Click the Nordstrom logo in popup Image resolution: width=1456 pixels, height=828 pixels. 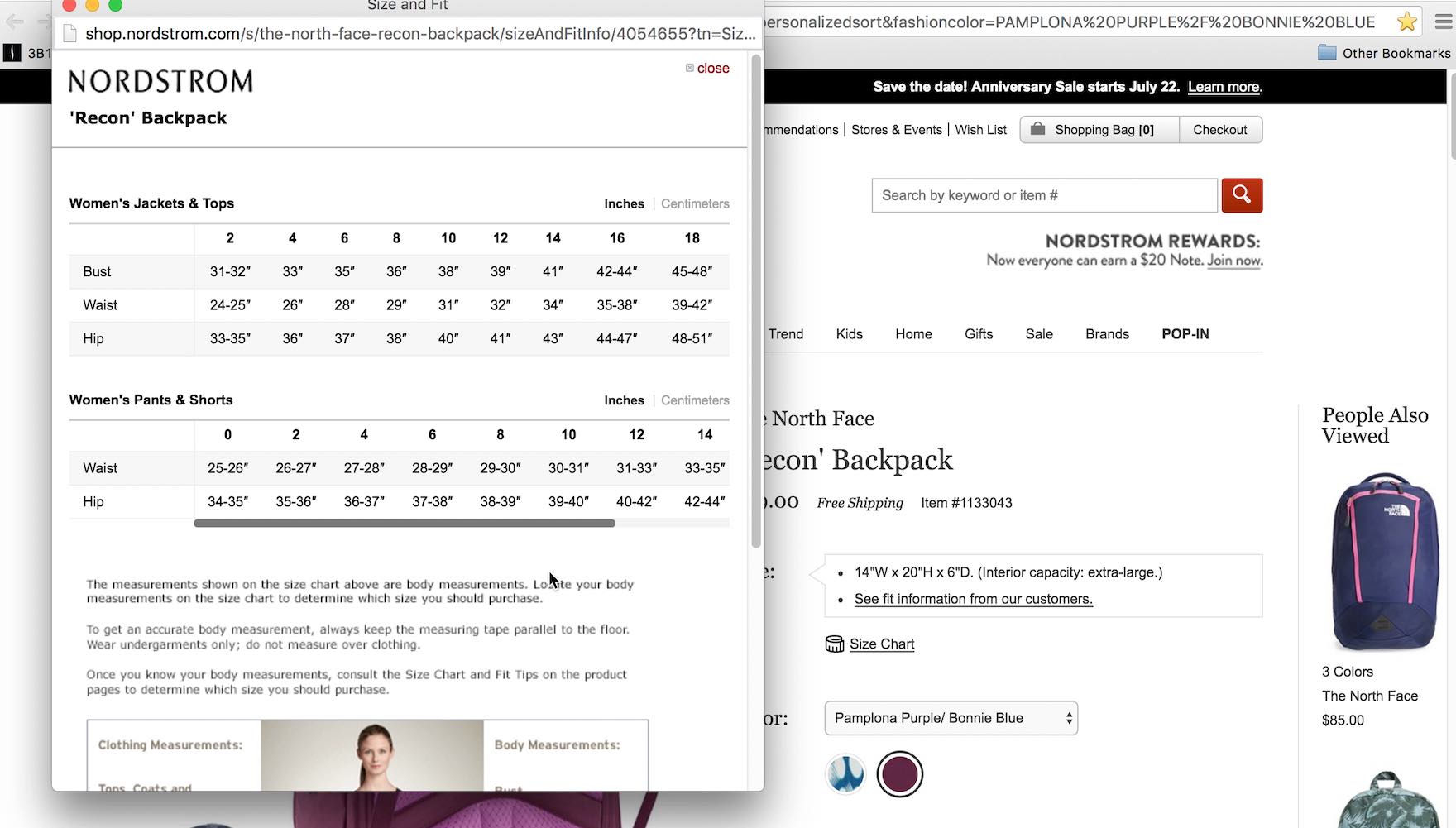click(160, 81)
